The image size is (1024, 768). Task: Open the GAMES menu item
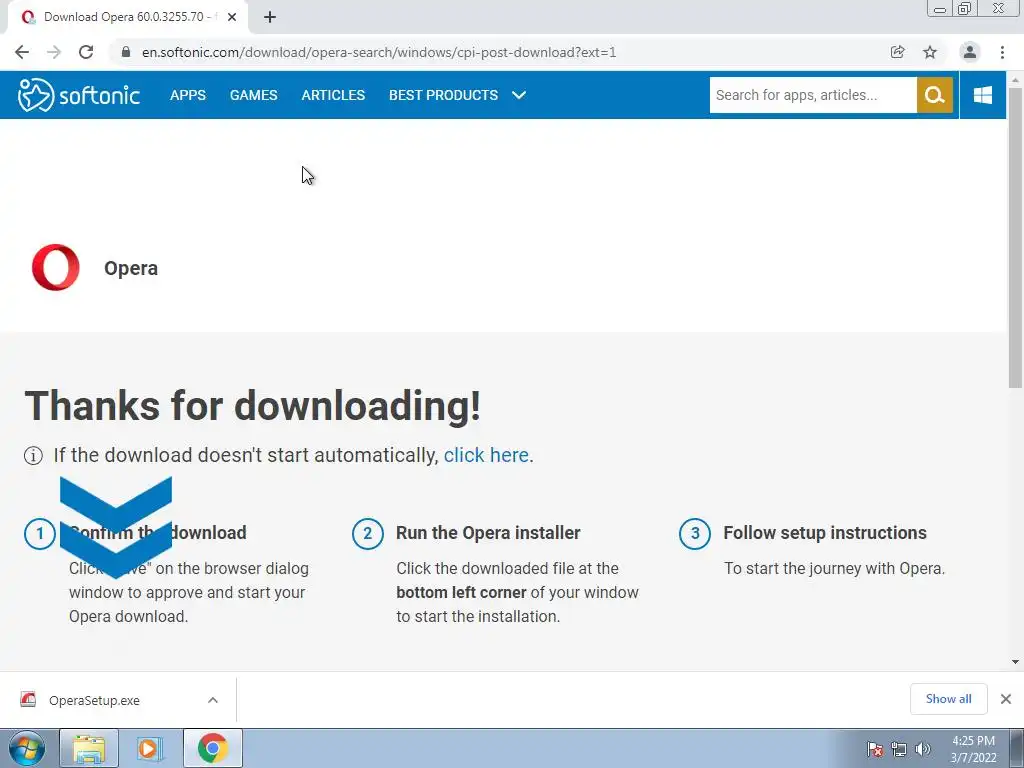point(253,95)
